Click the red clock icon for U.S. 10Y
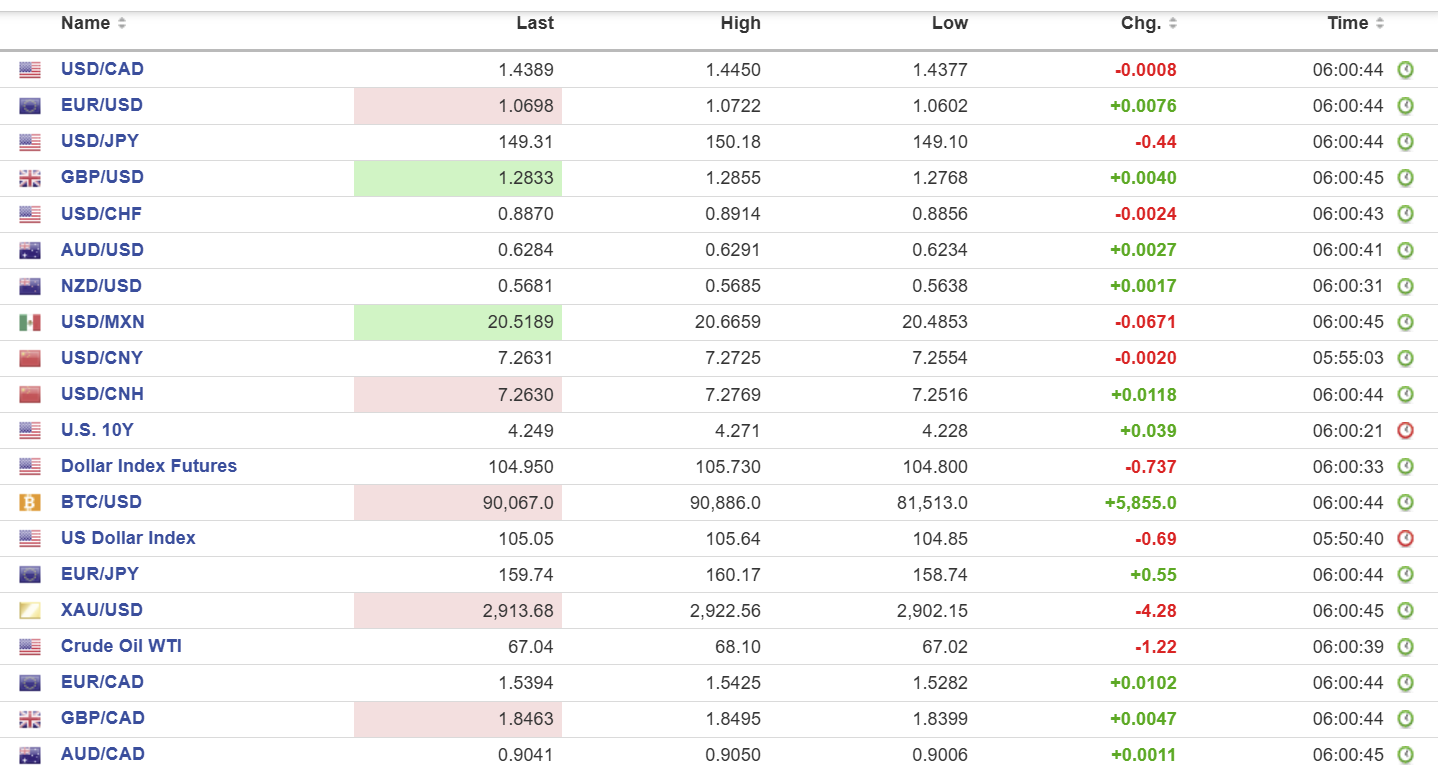 (x=1405, y=431)
